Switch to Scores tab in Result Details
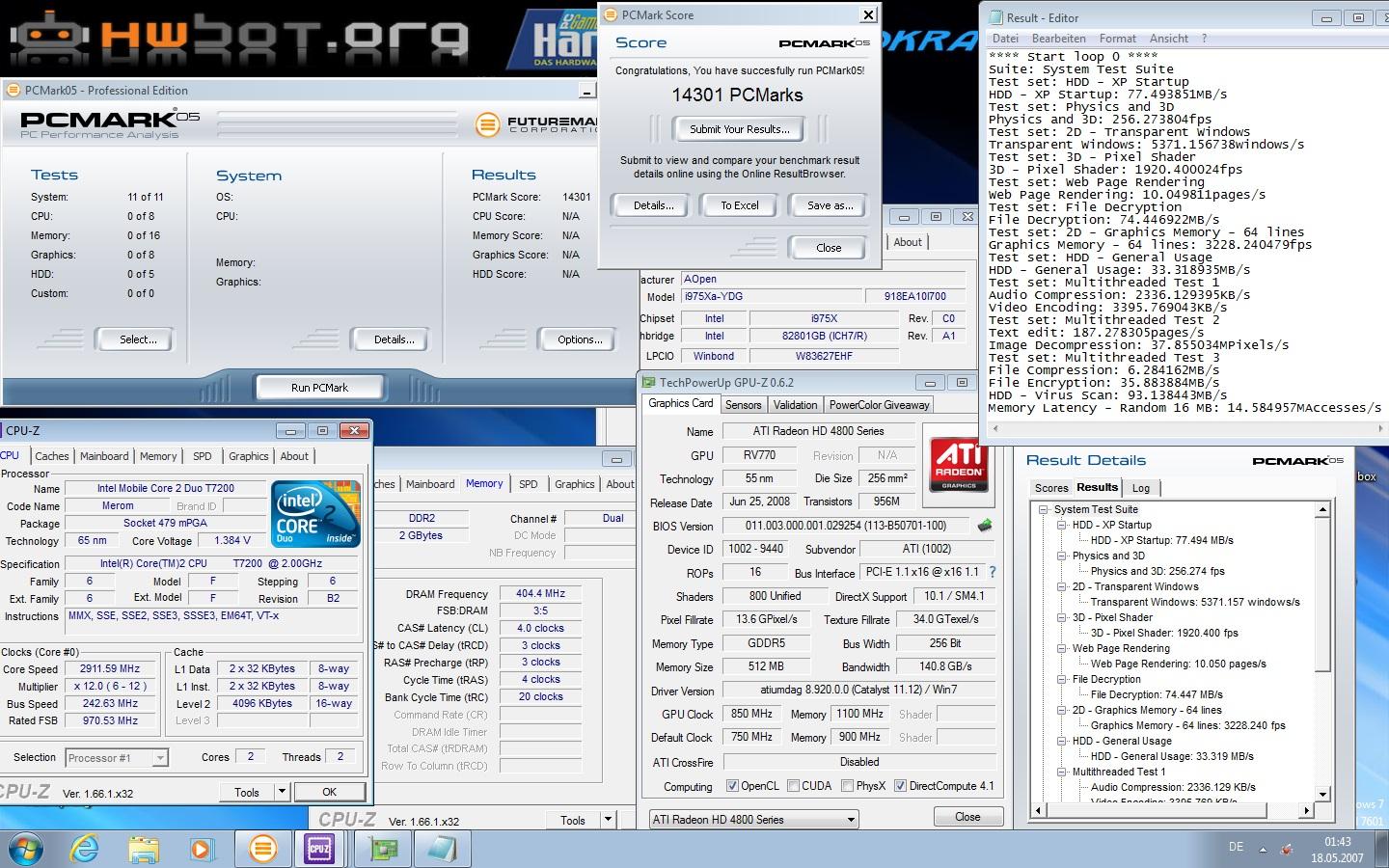Viewport: 1389px width, 868px height. (1050, 488)
